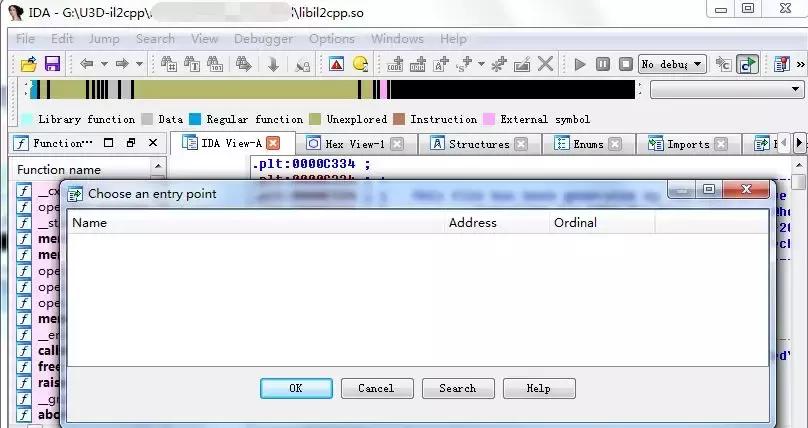The image size is (808, 428).
Task: Click the 's' string style icon
Action: 465,64
